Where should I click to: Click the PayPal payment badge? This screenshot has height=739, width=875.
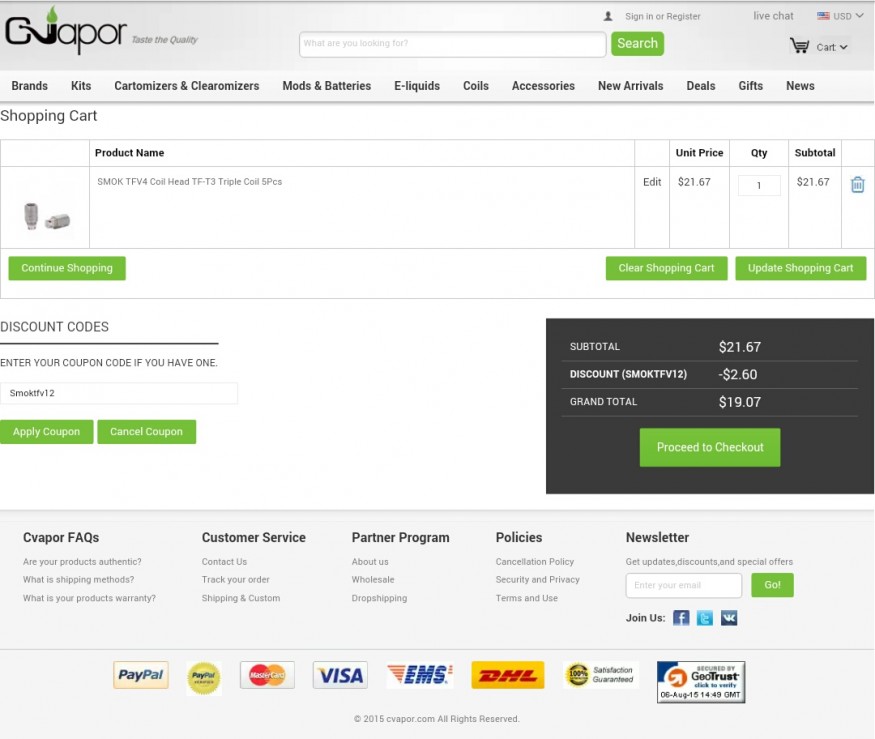(x=141, y=675)
